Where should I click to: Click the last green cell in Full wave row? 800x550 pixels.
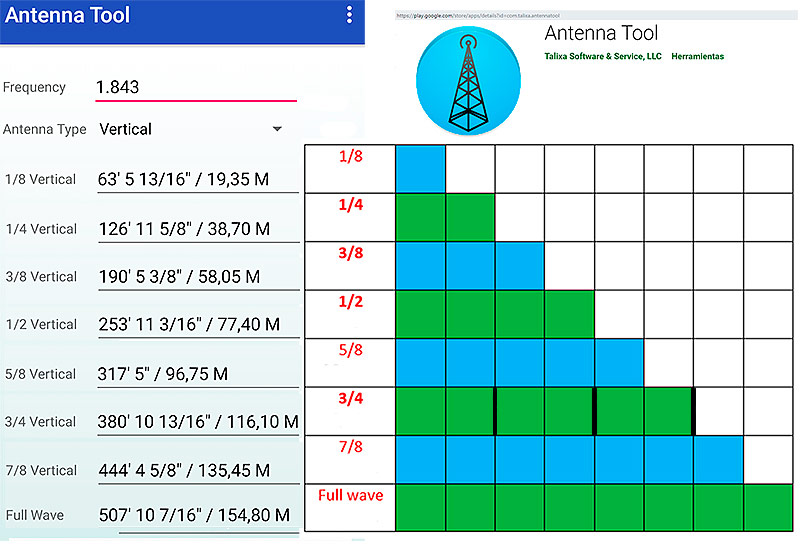coord(767,507)
